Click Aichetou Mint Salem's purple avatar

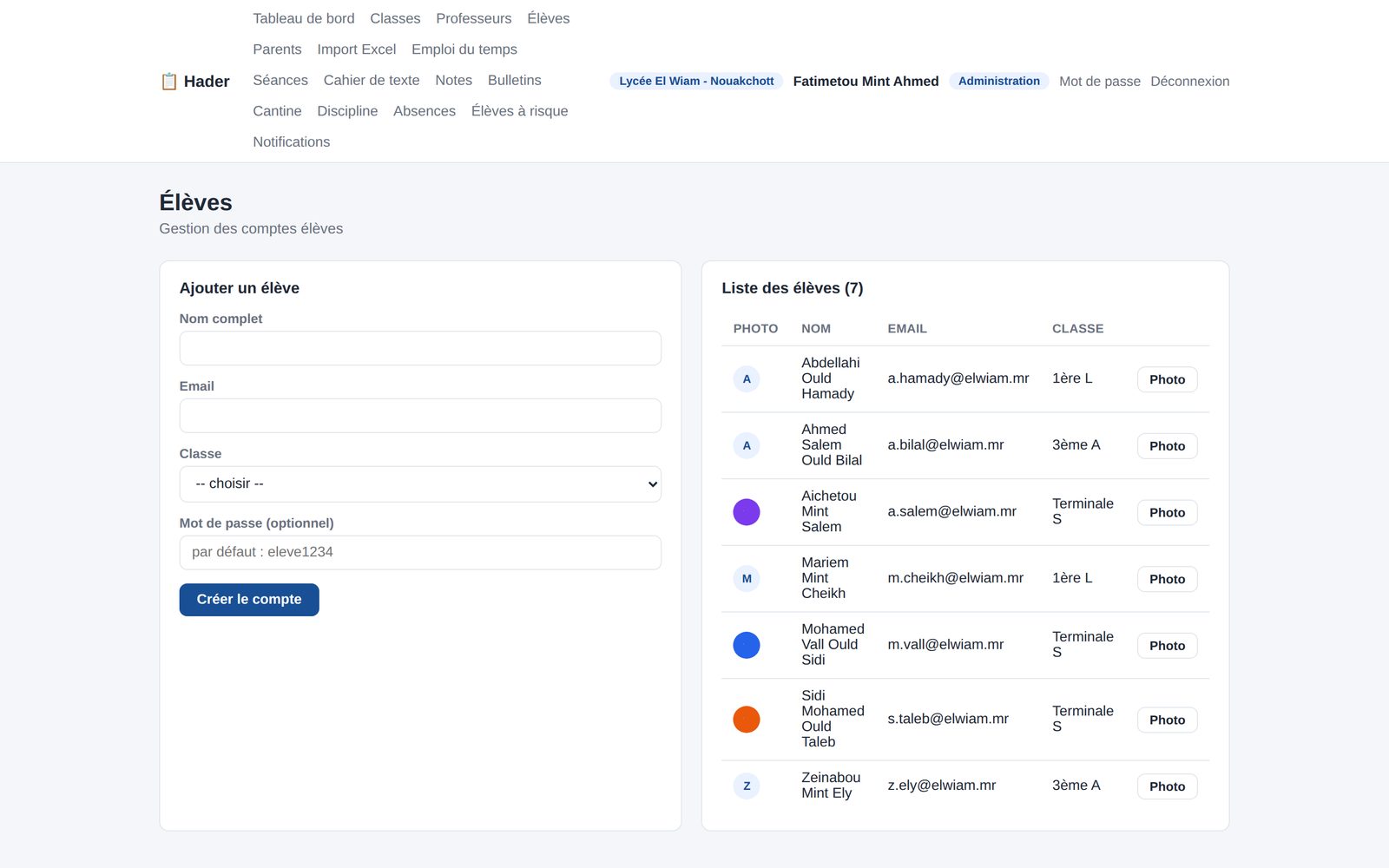(747, 512)
